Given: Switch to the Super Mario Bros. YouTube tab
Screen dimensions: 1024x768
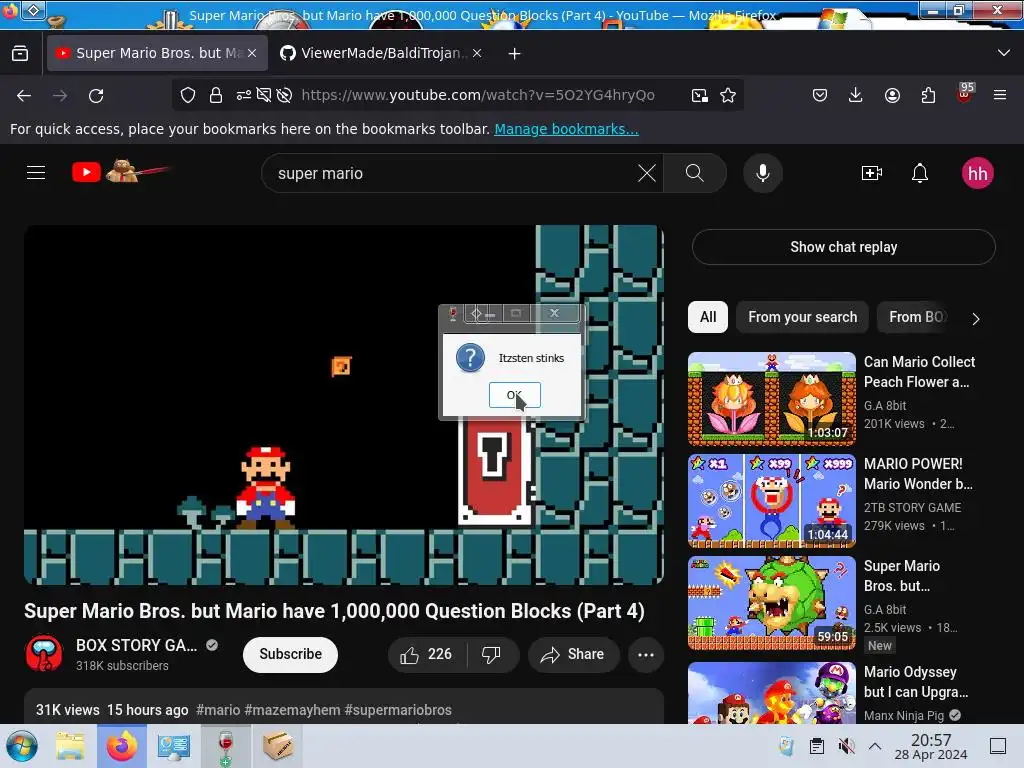Looking at the screenshot, I should tap(157, 53).
